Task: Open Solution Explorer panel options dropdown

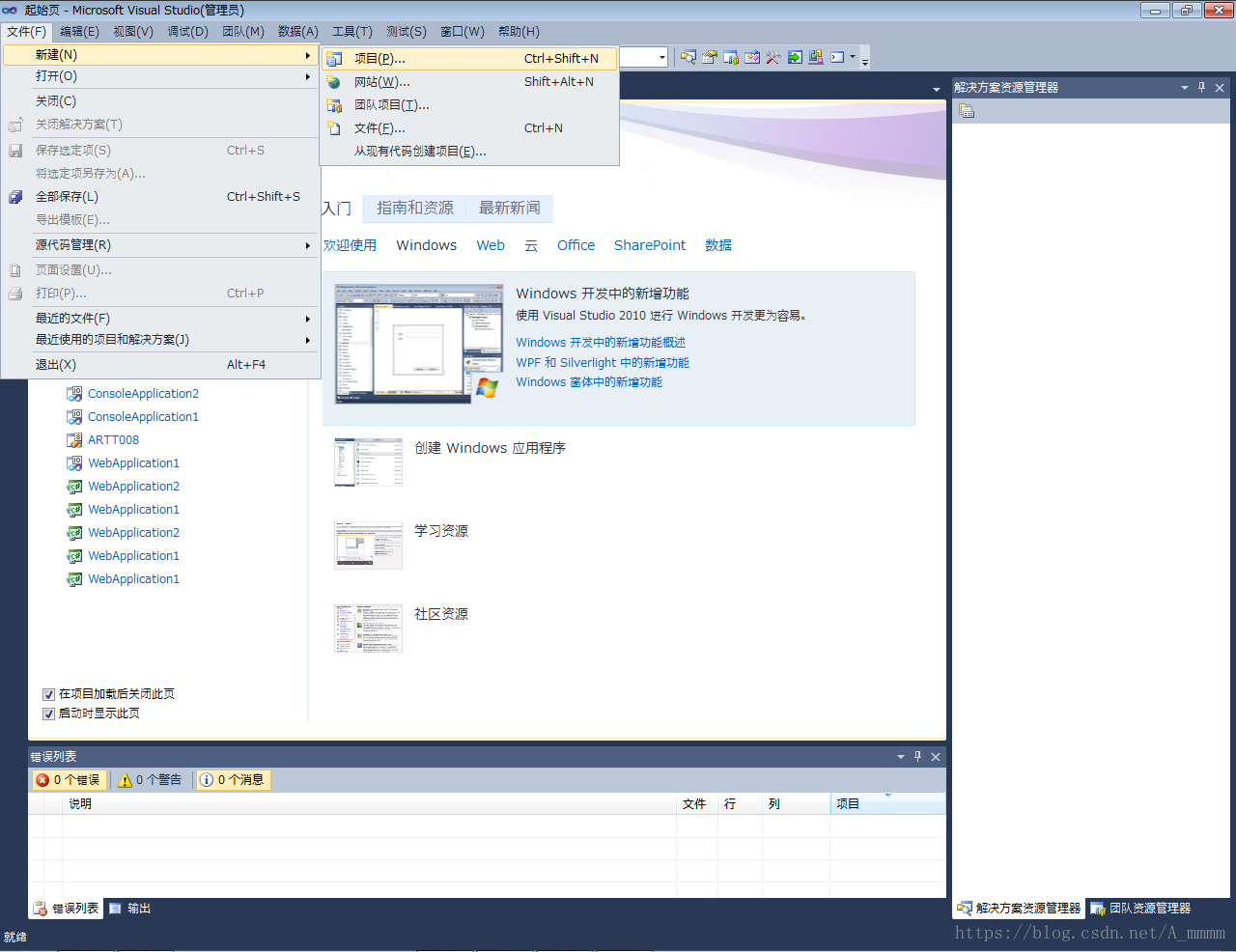Action: (1185, 87)
